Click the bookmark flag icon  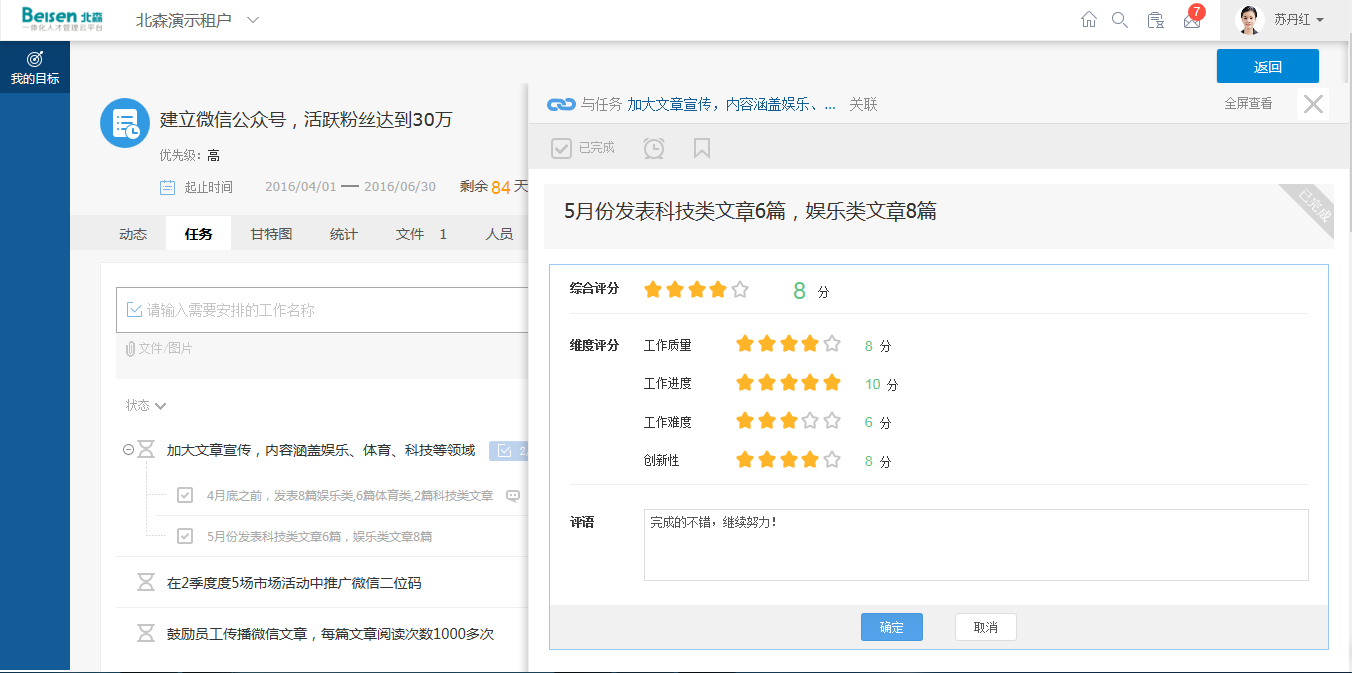pos(702,148)
